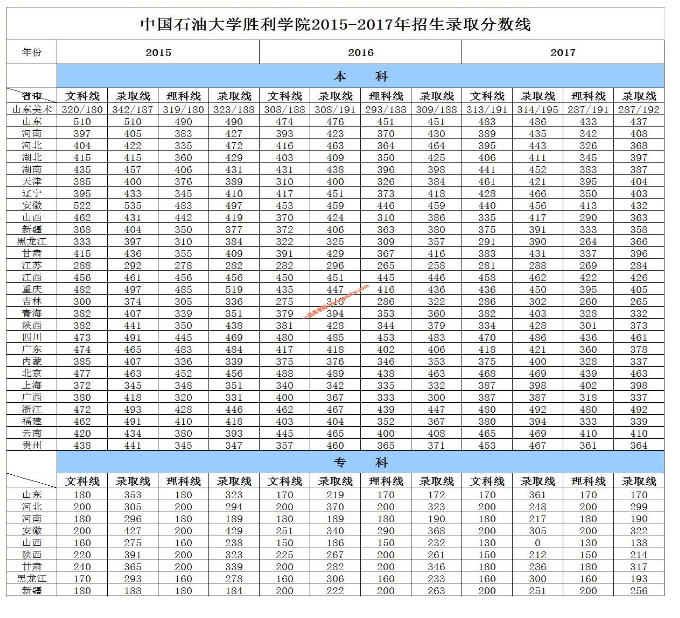680x618 pixels.
Task: Select the 湖南 row label
Action: (31, 169)
